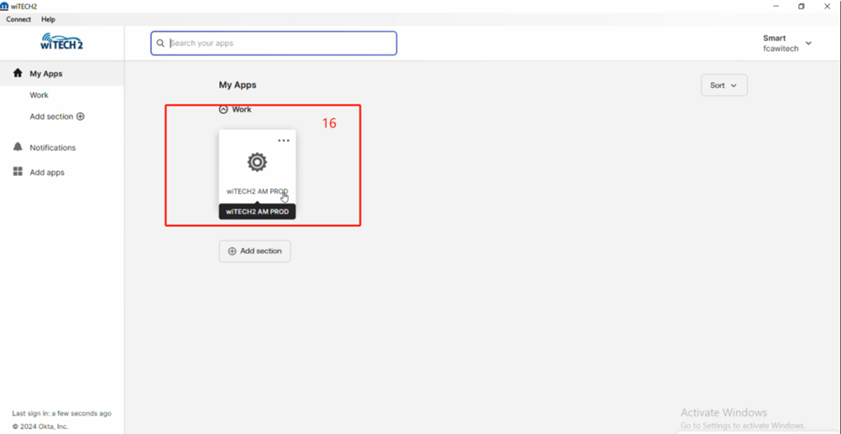
Task: Select My Apps home icon
Action: coord(18,73)
